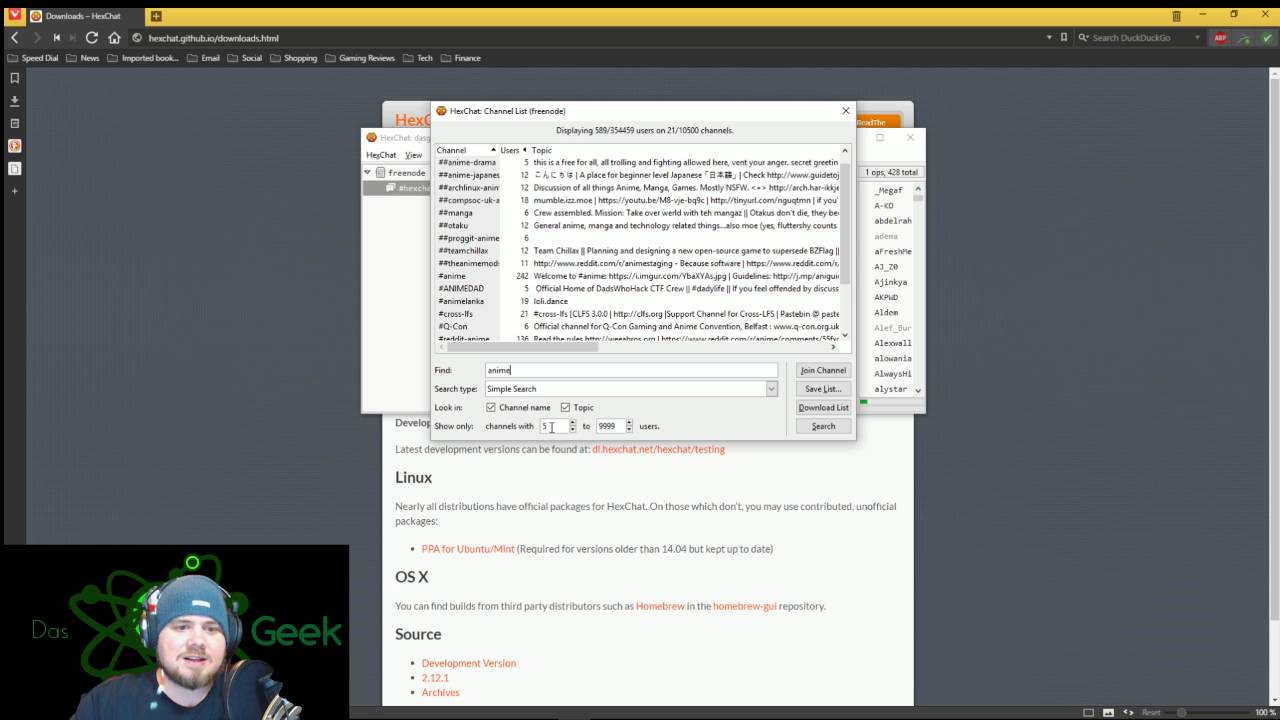This screenshot has width=1280, height=720.
Task: Open the homebrew-gui link
Action: click(x=744, y=606)
